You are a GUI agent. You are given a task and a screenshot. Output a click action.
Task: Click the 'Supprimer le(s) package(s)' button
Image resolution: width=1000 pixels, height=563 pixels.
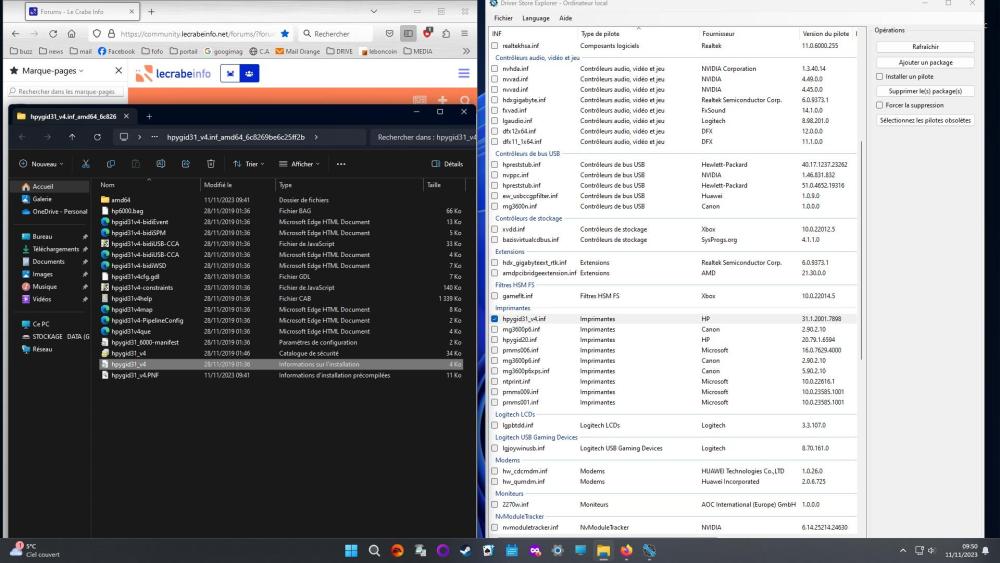924,91
